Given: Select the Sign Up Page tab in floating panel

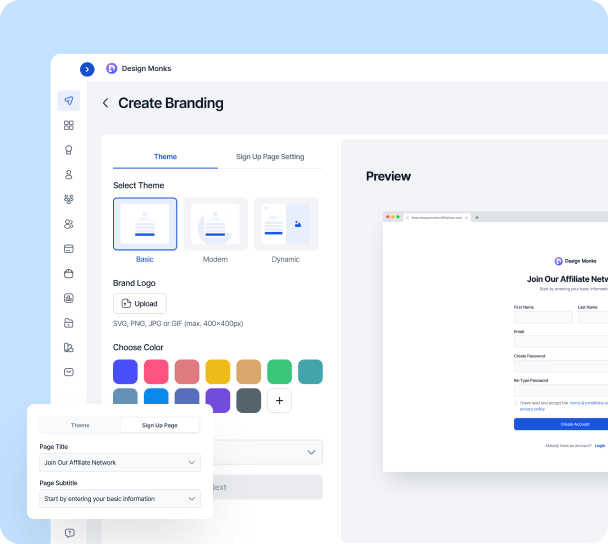Looking at the screenshot, I should pos(160,425).
